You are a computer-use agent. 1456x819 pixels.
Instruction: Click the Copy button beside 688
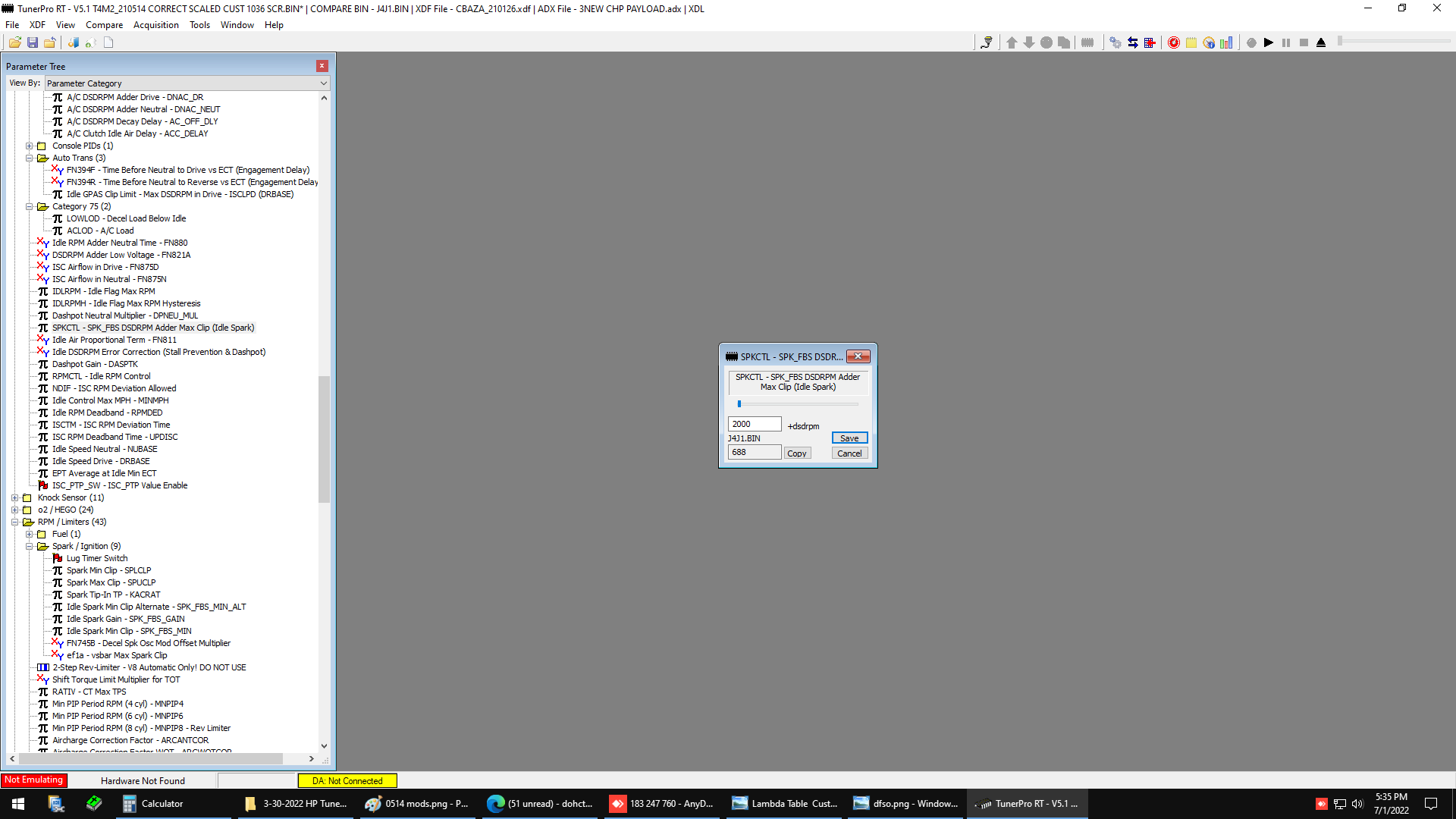pos(796,453)
